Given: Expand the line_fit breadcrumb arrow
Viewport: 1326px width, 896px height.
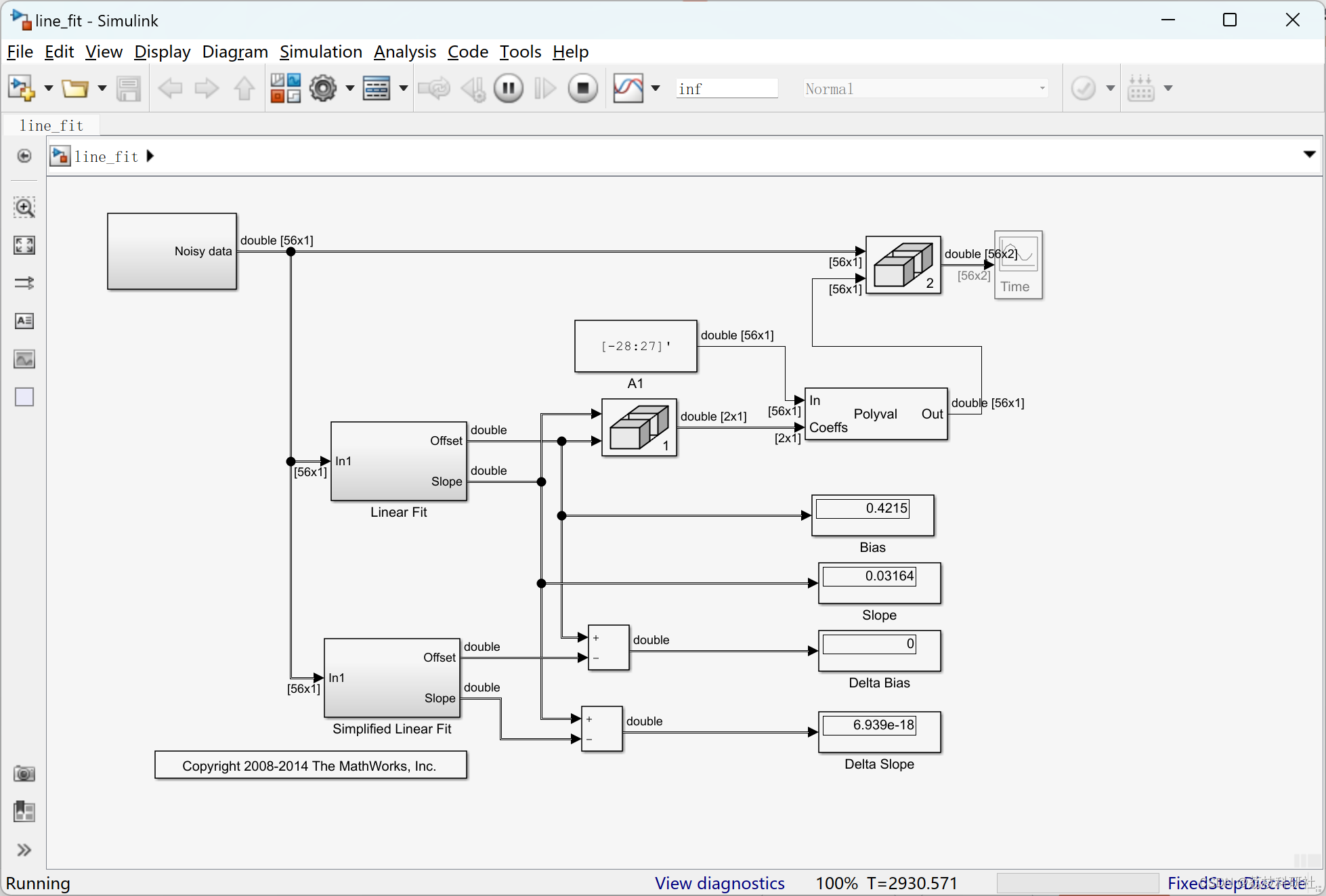Looking at the screenshot, I should (x=150, y=156).
